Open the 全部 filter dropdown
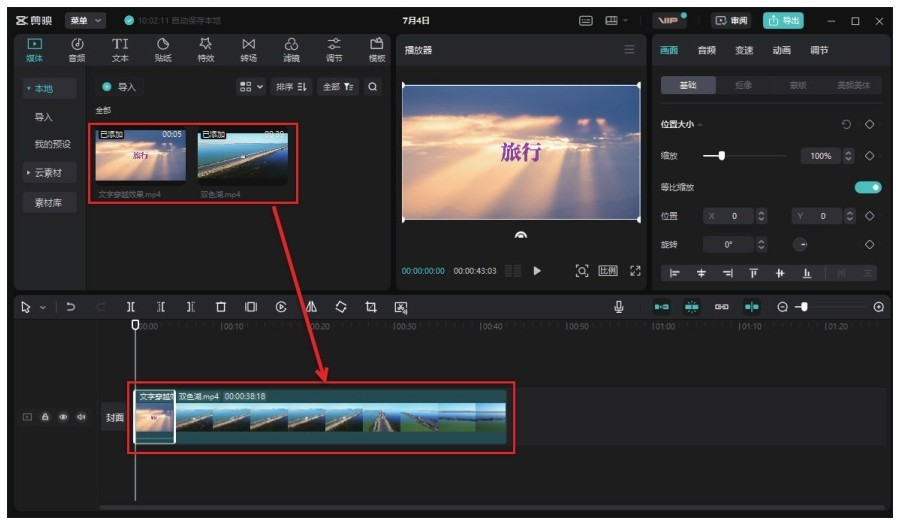The width and height of the screenshot is (899, 524). point(338,87)
